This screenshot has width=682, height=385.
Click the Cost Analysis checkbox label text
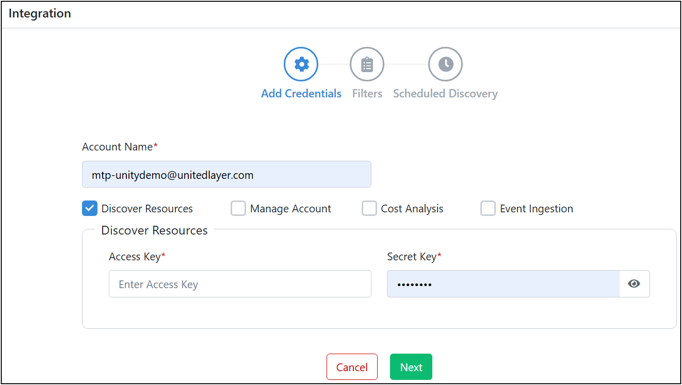tap(412, 209)
